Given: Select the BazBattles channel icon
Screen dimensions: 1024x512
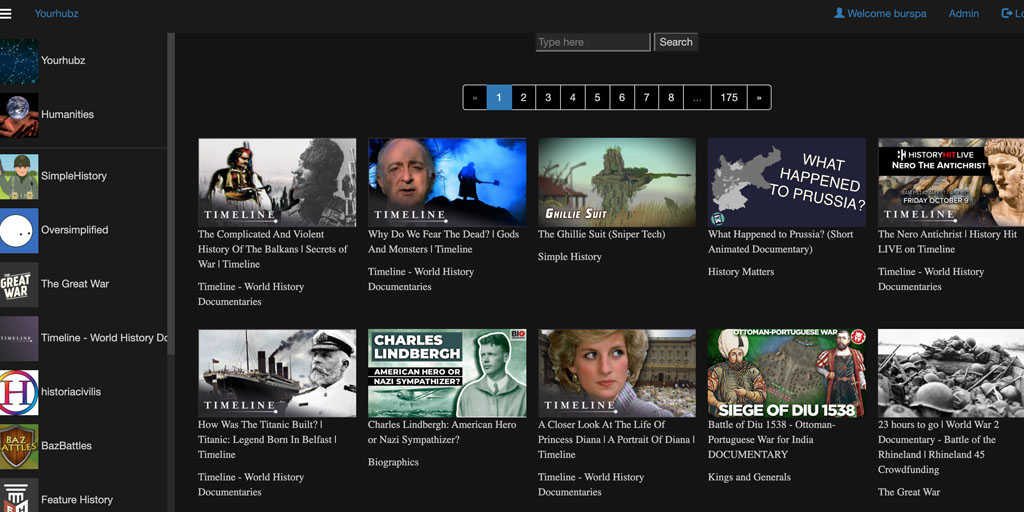Looking at the screenshot, I should [19, 446].
